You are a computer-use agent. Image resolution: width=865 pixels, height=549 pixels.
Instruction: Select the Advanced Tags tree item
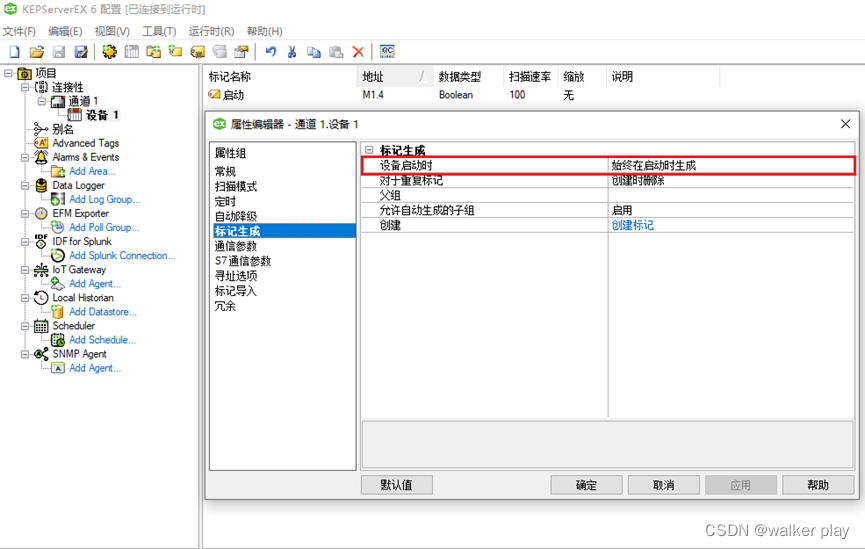click(86, 143)
